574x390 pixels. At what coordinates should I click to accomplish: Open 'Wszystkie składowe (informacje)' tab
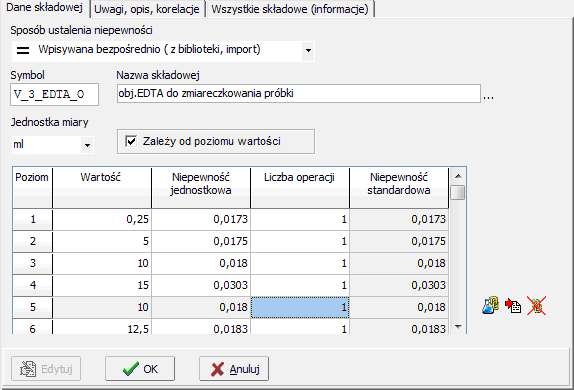(290, 9)
